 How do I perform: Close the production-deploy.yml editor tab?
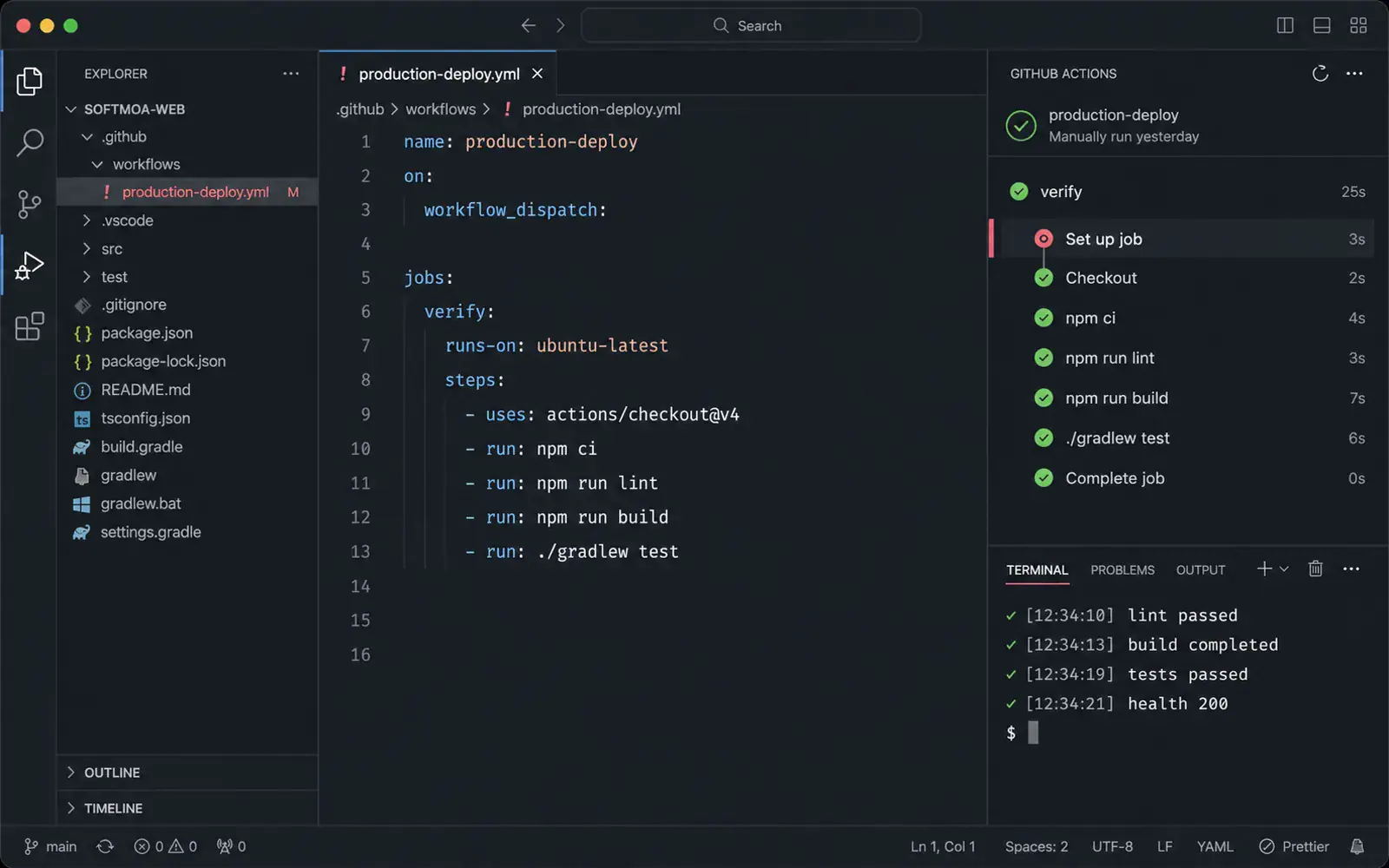tap(537, 74)
